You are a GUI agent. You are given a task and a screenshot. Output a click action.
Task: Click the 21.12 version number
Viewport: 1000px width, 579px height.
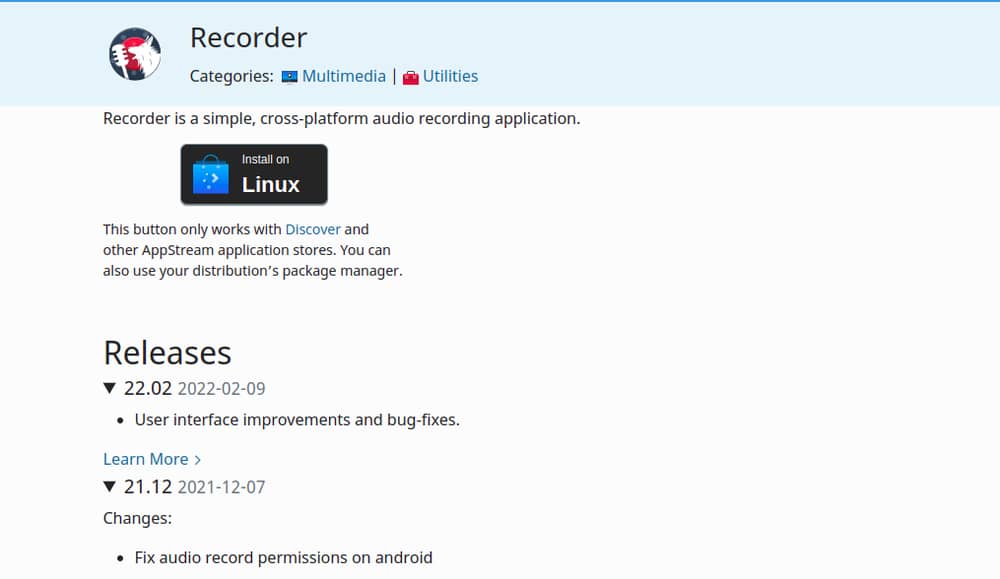click(x=148, y=487)
